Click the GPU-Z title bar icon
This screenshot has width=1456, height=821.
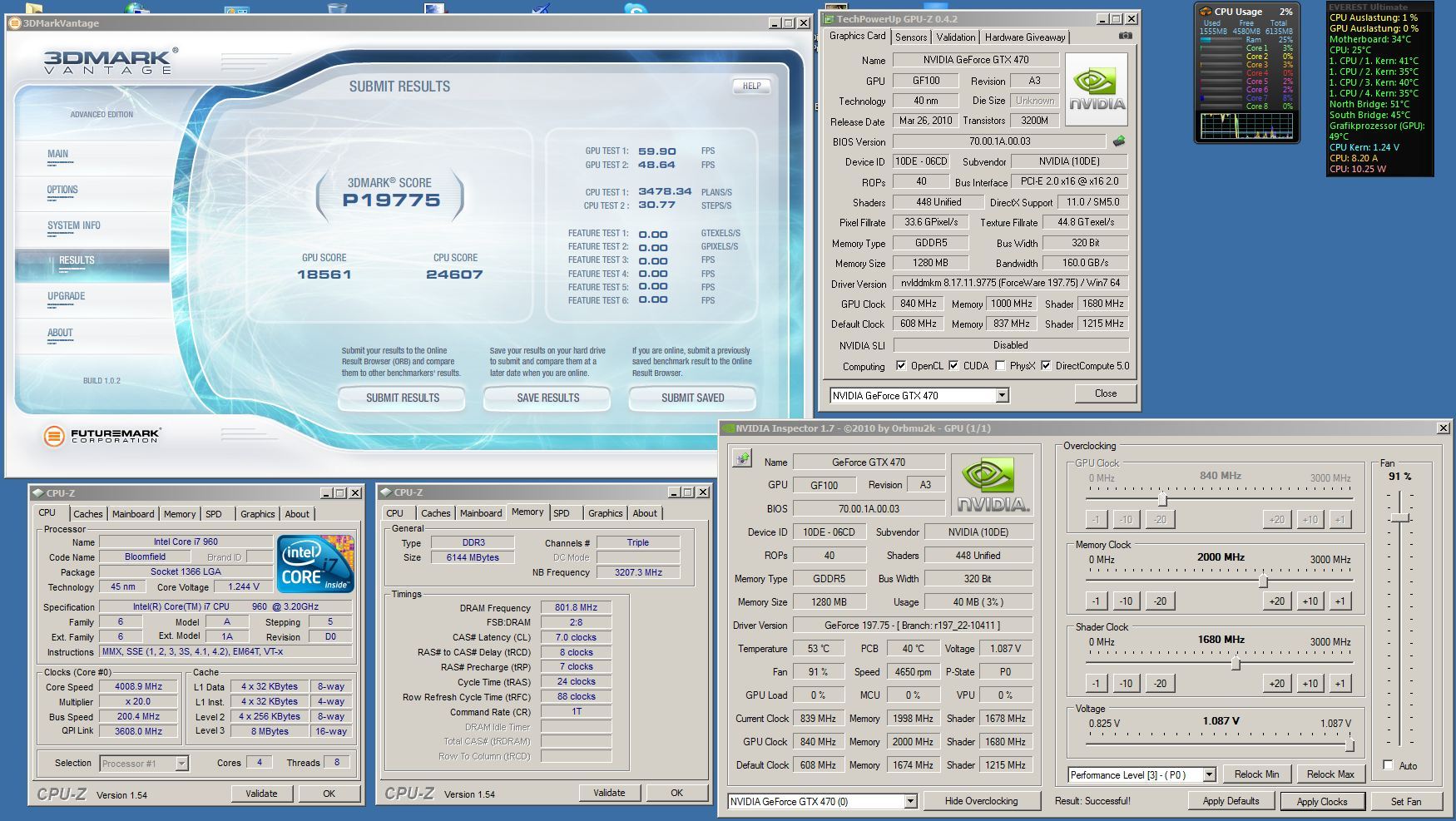click(x=829, y=18)
